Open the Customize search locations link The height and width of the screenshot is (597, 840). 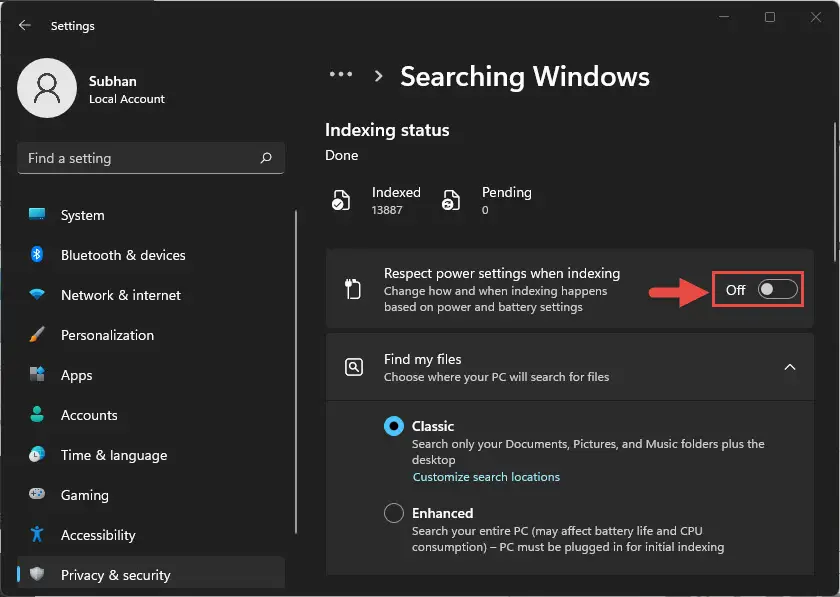click(x=486, y=476)
